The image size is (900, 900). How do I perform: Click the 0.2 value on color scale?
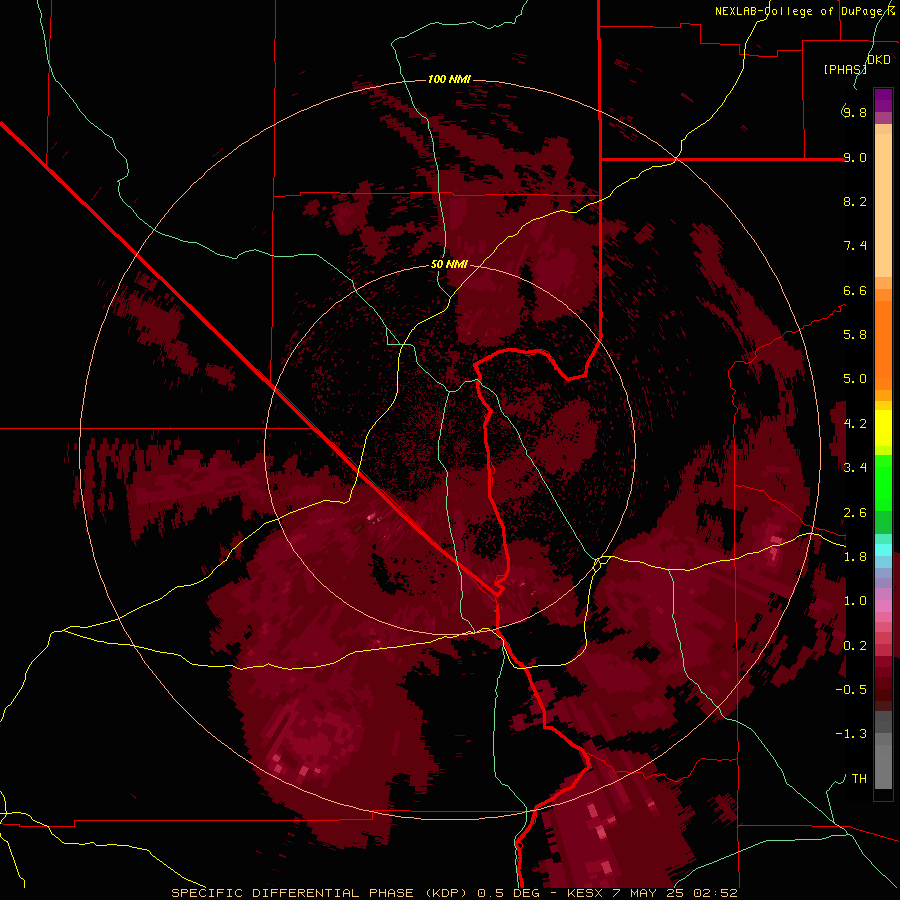click(x=855, y=646)
